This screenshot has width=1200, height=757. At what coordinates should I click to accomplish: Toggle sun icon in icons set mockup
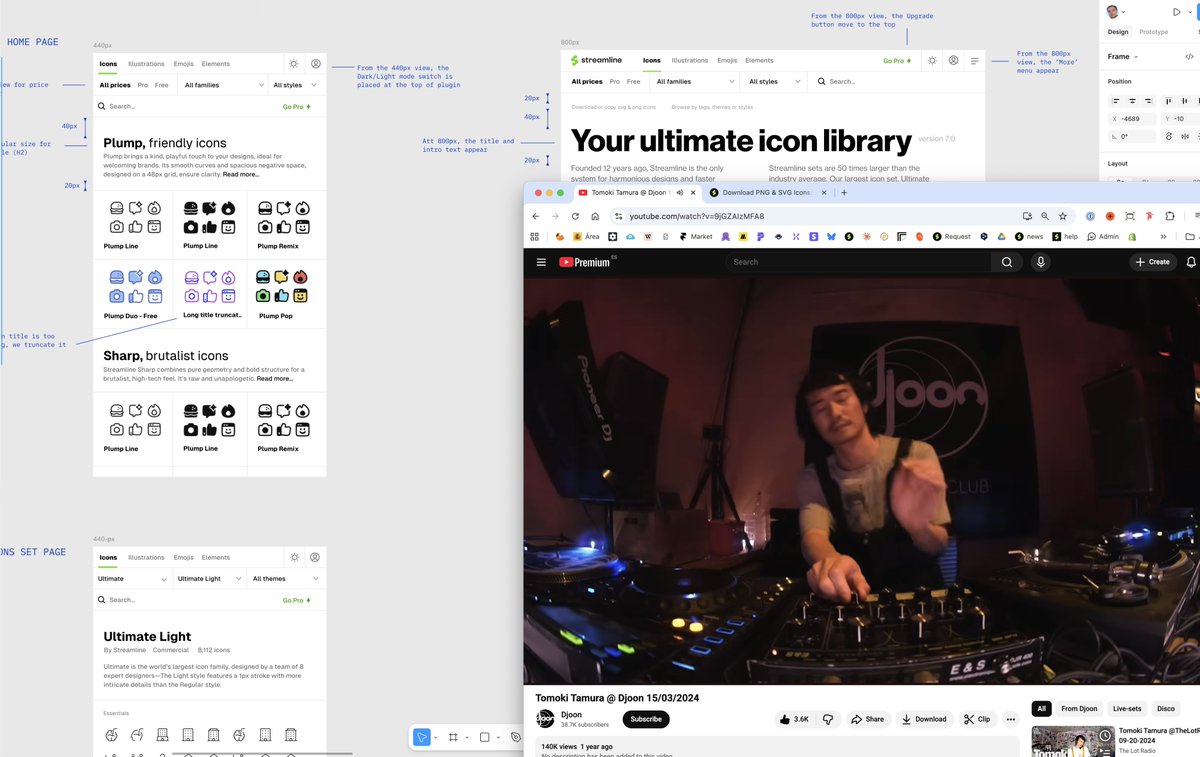(294, 557)
